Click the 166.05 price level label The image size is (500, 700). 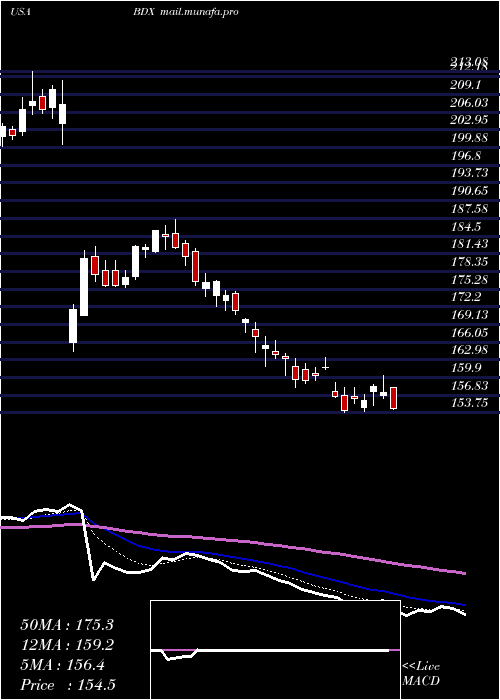point(469,332)
